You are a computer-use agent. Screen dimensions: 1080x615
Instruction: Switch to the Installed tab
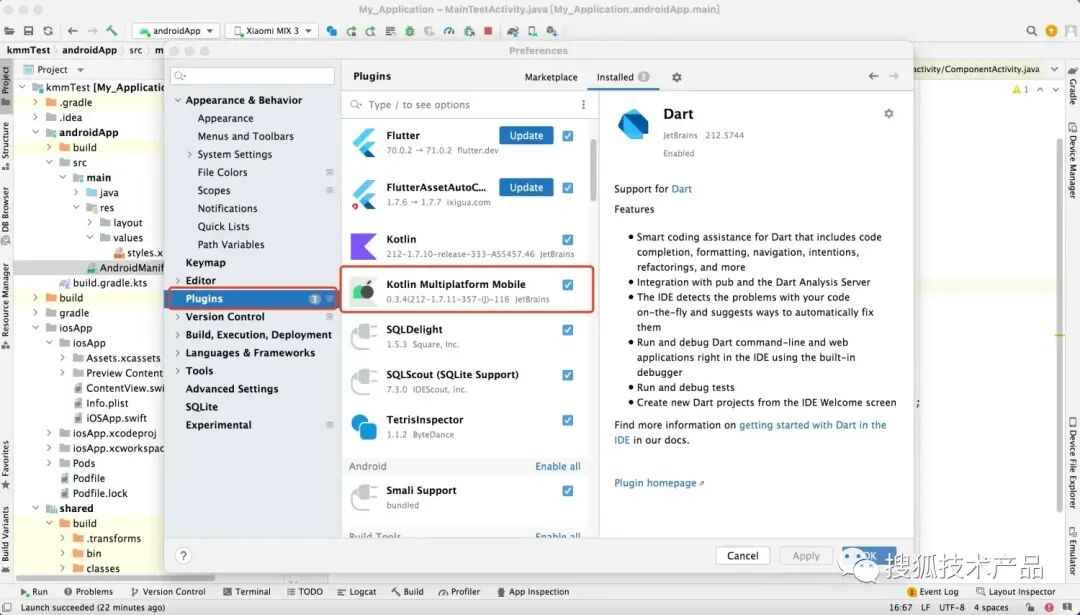pos(623,77)
